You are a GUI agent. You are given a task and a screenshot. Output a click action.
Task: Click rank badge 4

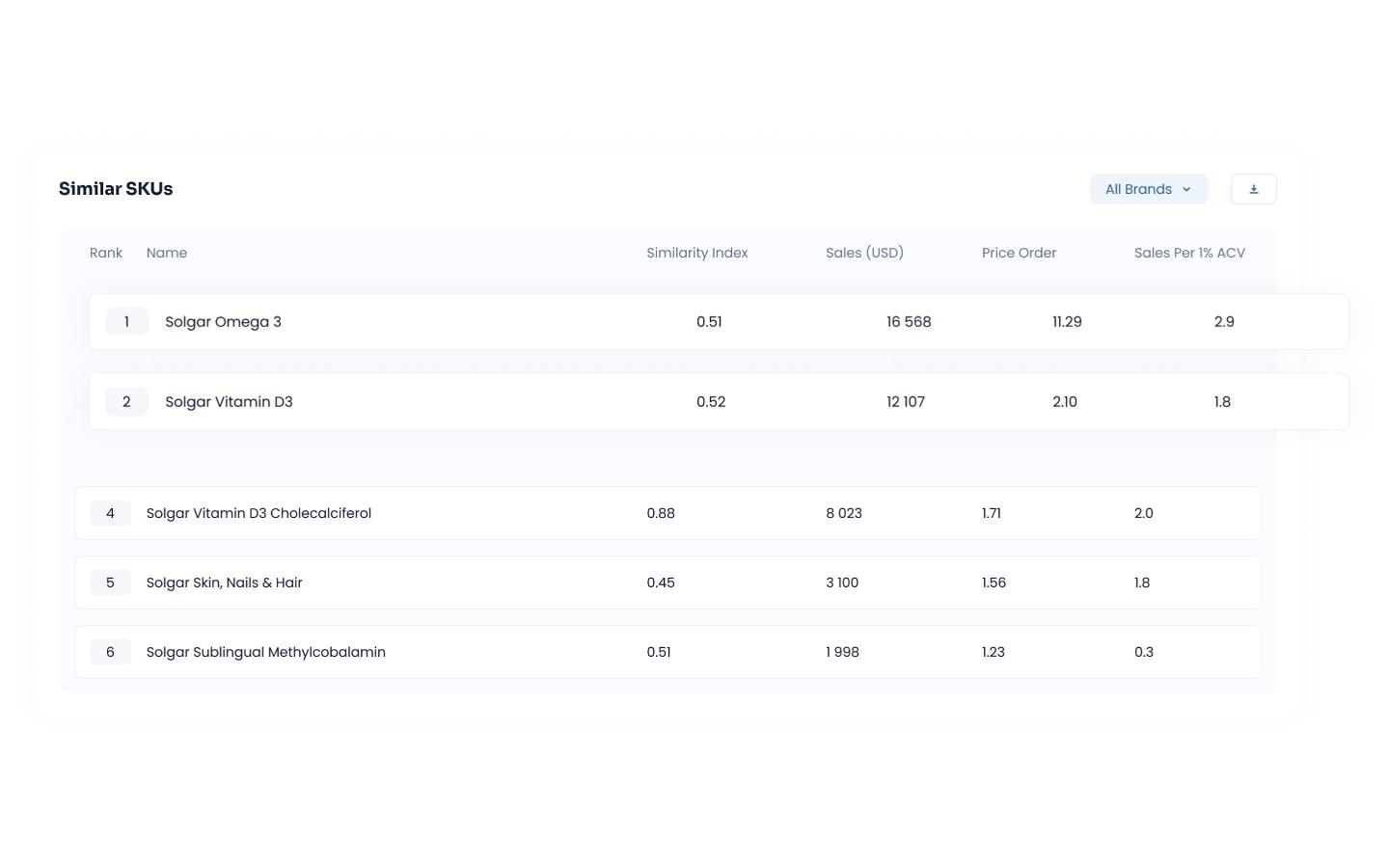click(x=110, y=513)
